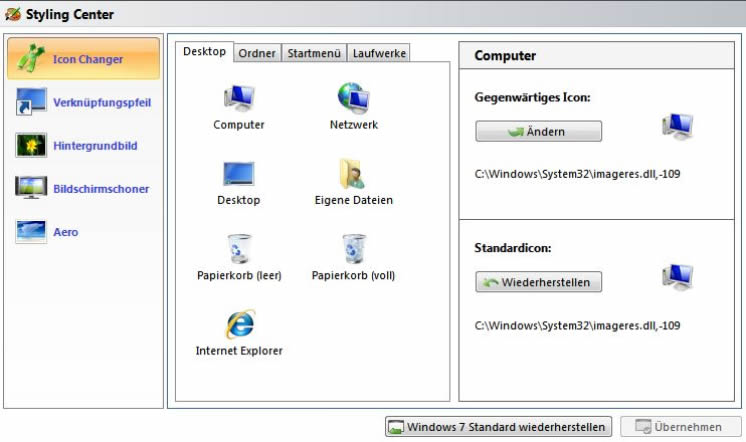Click the 'Netzwerk' label text
This screenshot has width=746, height=442.
tap(353, 125)
